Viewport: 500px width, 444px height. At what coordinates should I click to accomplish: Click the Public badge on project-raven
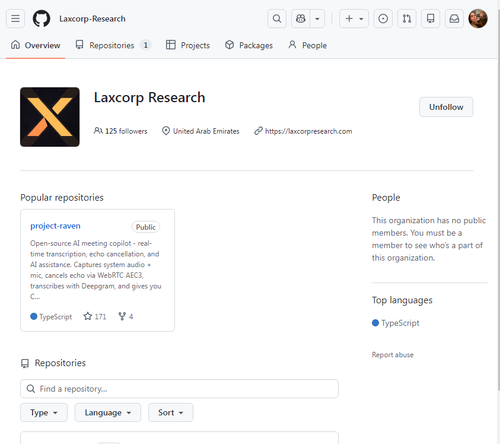coord(146,227)
